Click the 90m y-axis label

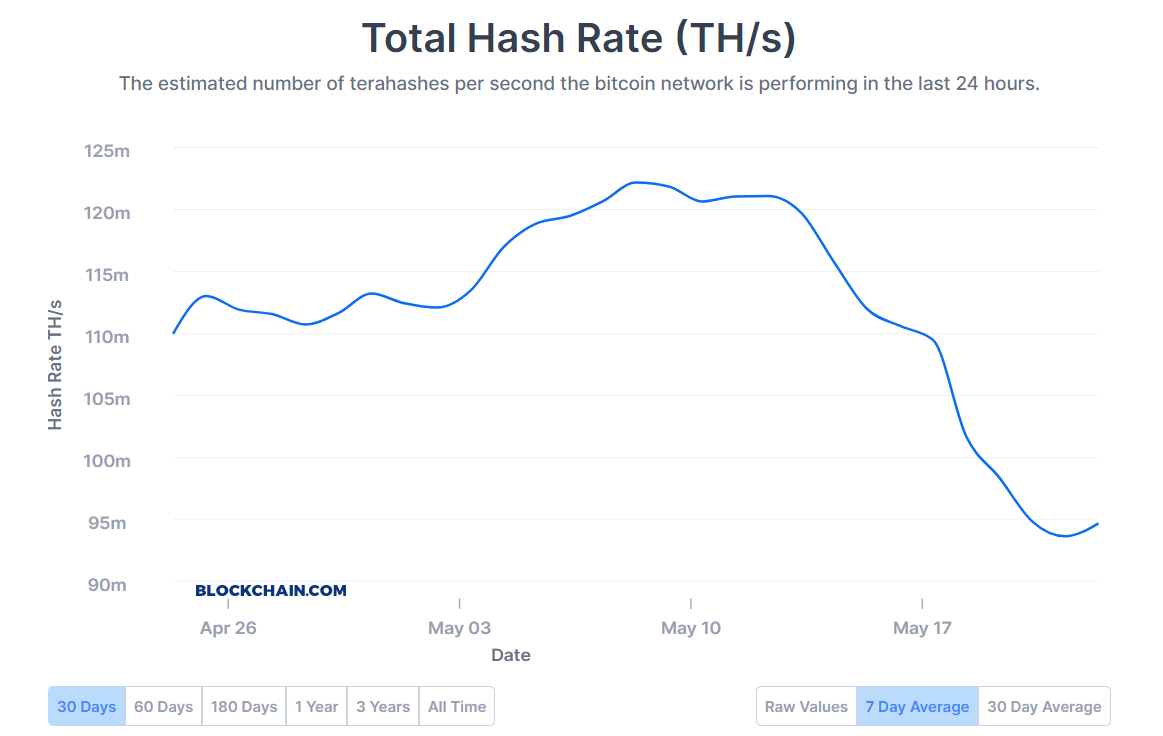[x=107, y=584]
